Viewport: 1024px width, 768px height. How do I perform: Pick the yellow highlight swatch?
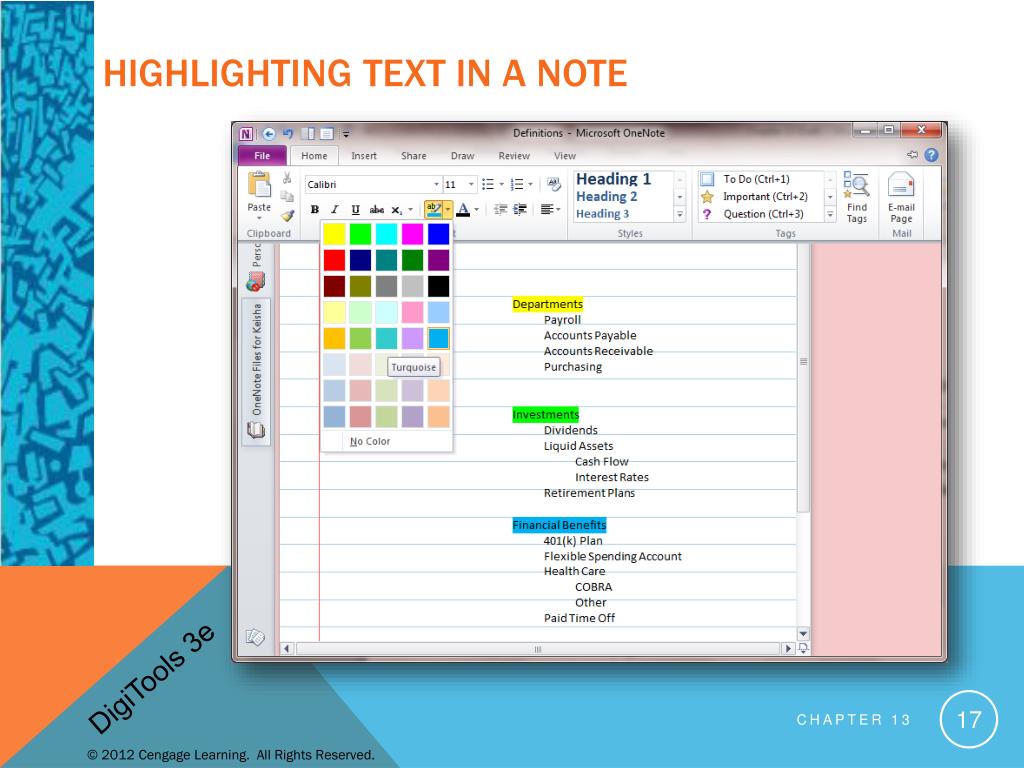[334, 234]
